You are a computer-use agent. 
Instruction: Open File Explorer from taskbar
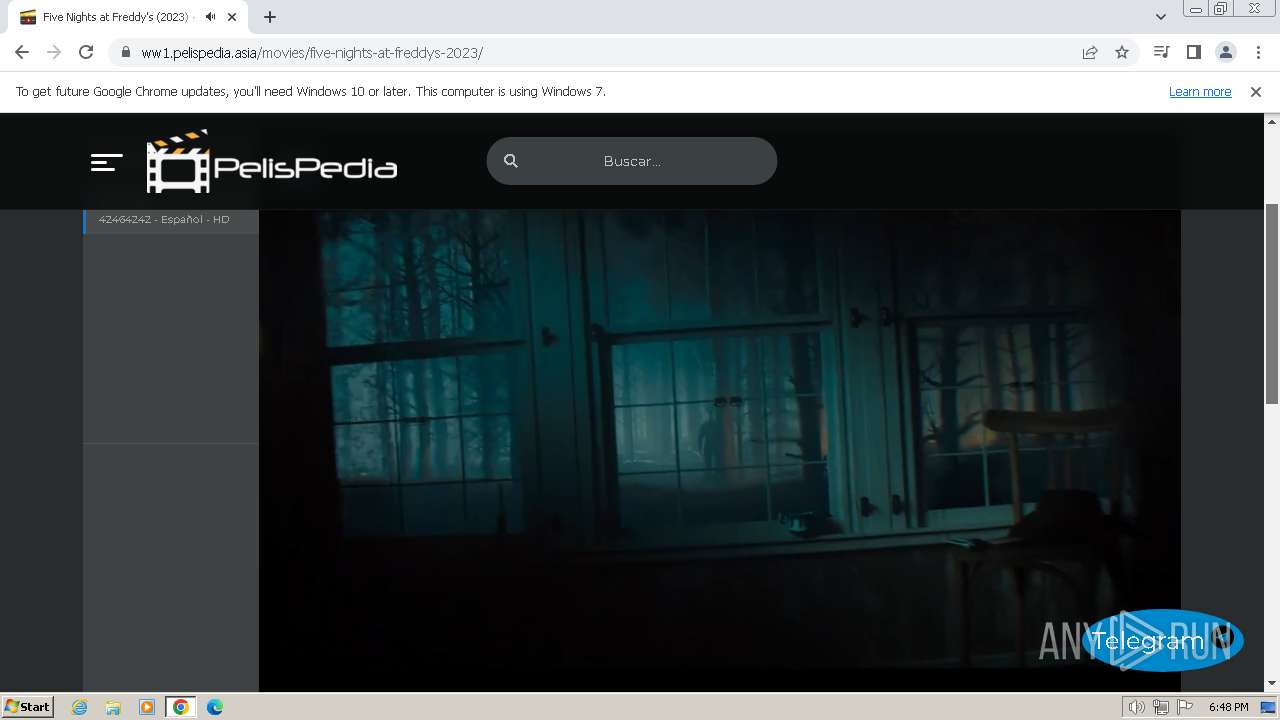(x=113, y=707)
